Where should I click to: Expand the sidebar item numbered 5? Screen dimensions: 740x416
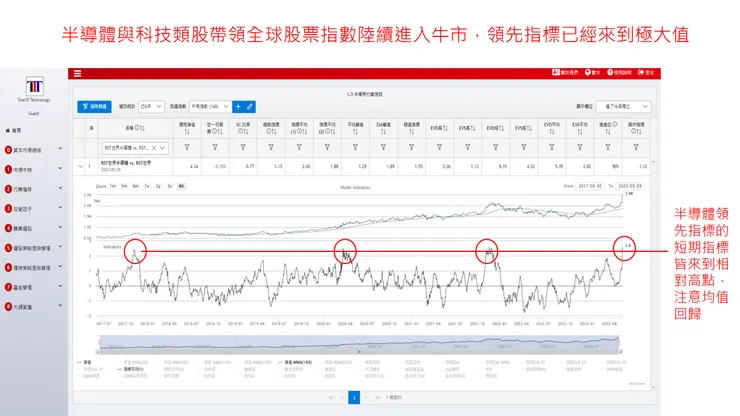pyautogui.click(x=60, y=246)
